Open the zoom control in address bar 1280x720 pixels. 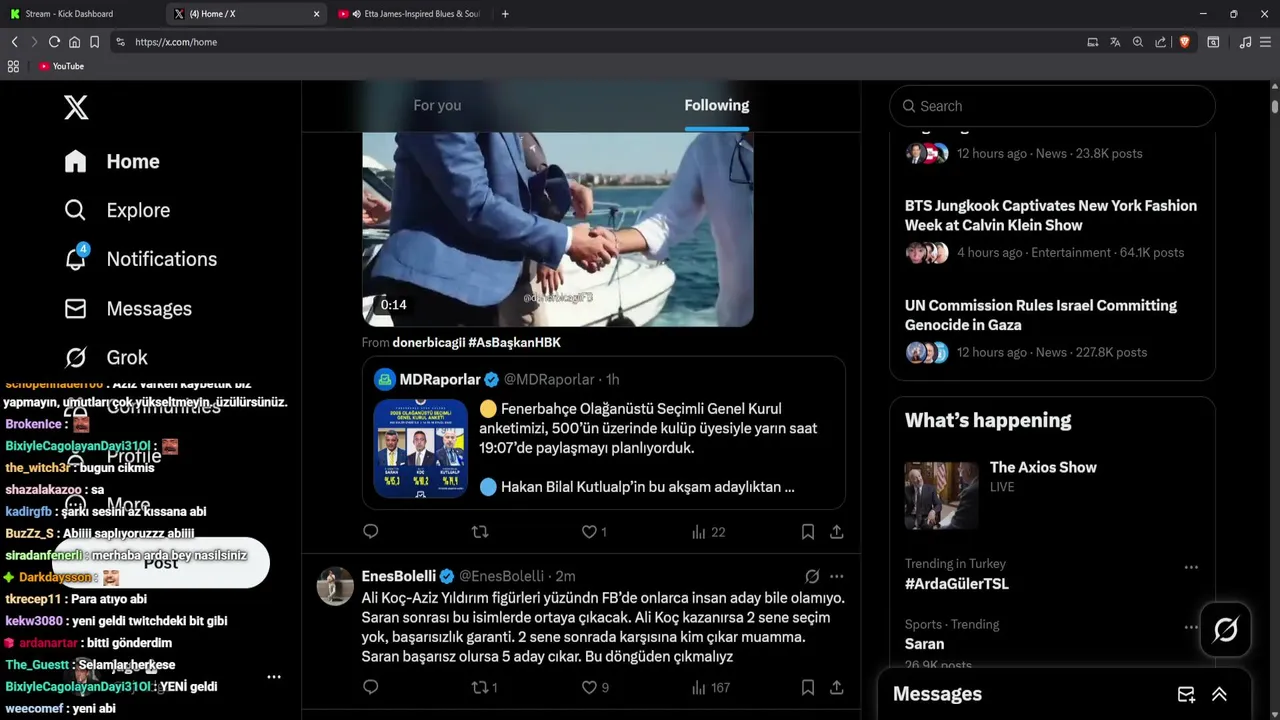tap(1138, 42)
